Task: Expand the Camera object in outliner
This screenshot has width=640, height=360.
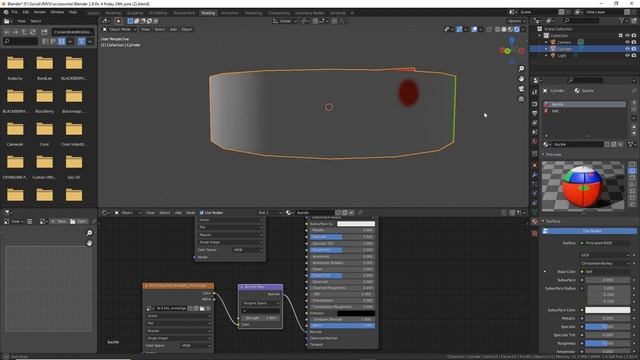Action: click(x=547, y=42)
